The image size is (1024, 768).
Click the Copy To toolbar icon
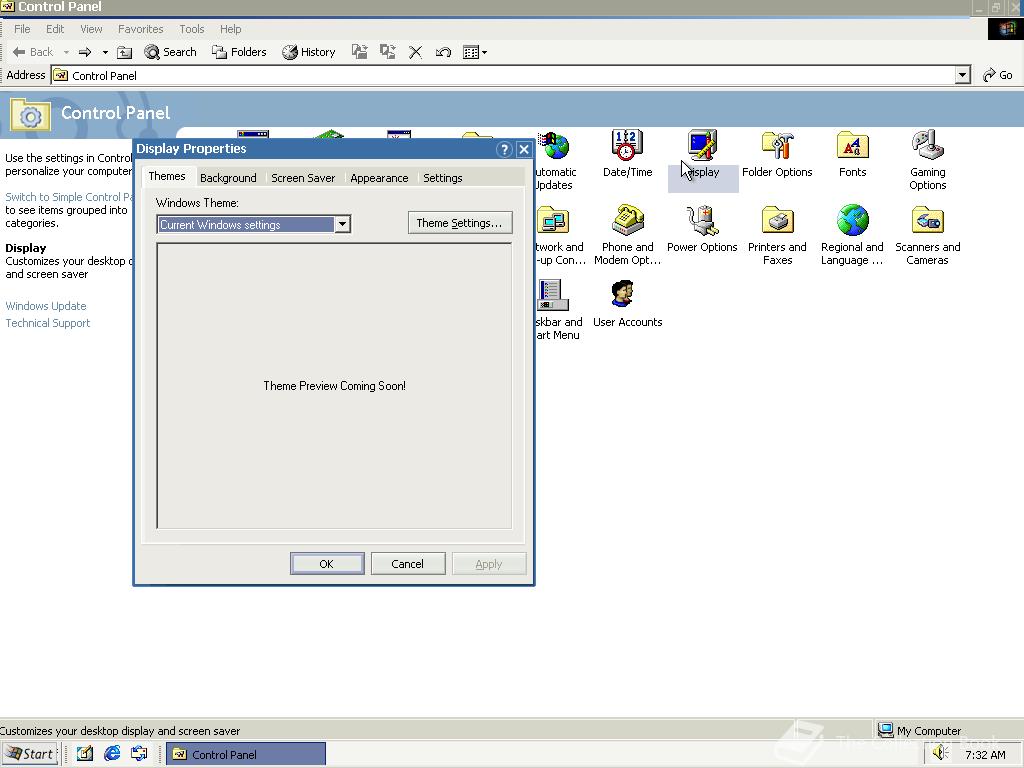[x=388, y=52]
